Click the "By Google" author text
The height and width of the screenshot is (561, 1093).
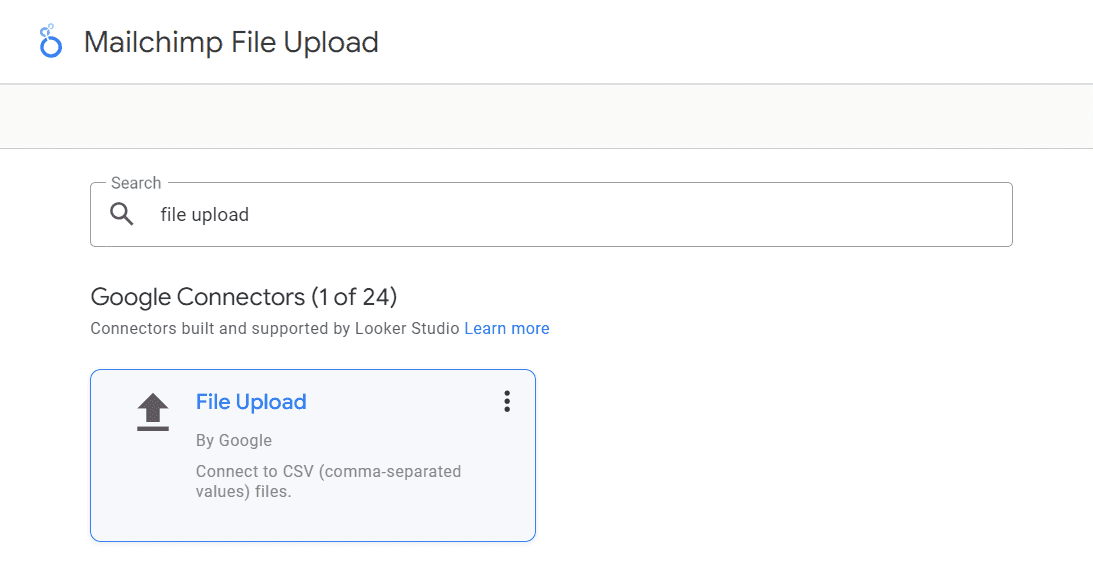(x=234, y=440)
